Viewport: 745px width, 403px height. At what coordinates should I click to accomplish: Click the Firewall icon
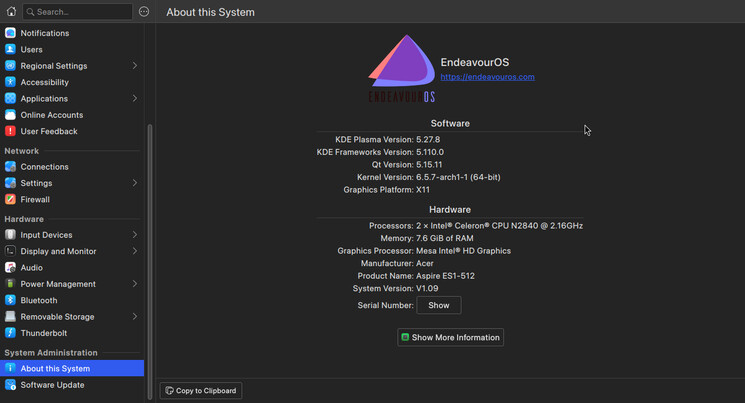click(10, 199)
